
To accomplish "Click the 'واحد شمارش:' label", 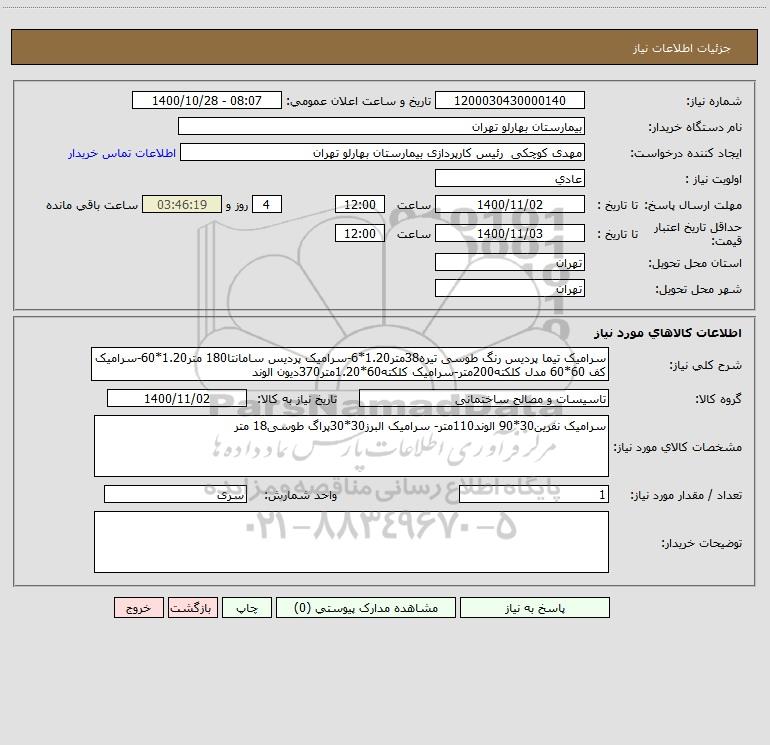I will pyautogui.click(x=301, y=496).
